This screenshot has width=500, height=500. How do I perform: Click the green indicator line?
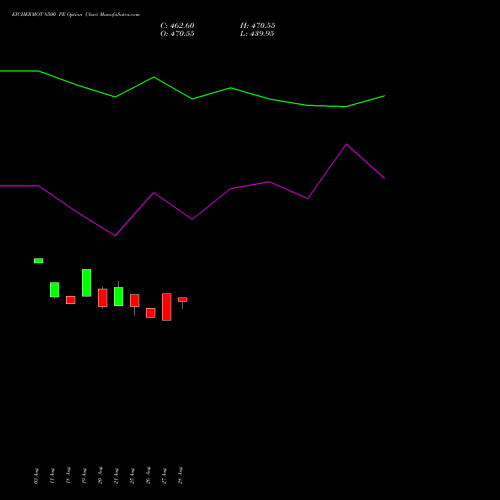point(192,99)
